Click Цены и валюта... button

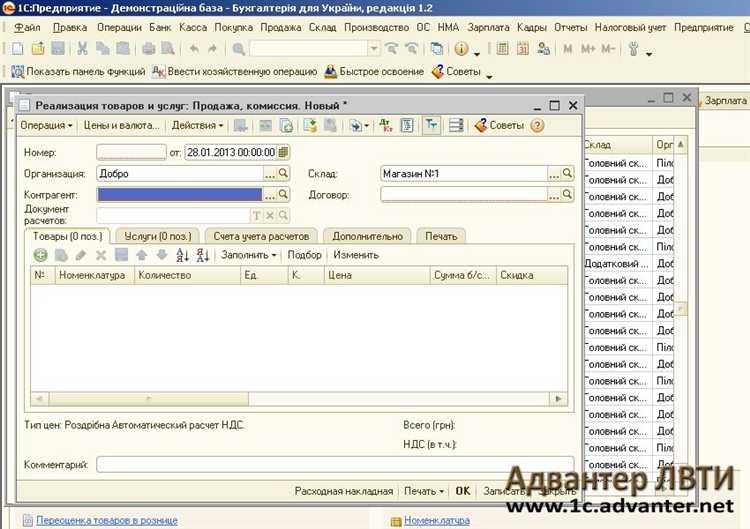pos(121,125)
